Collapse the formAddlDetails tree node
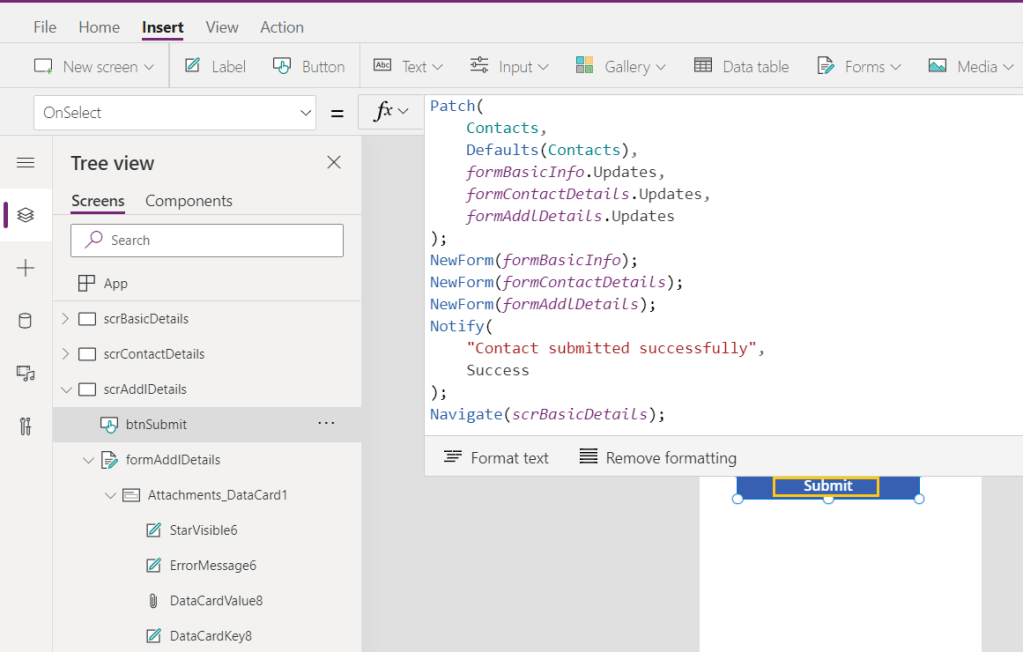1023x652 pixels. tap(88, 460)
